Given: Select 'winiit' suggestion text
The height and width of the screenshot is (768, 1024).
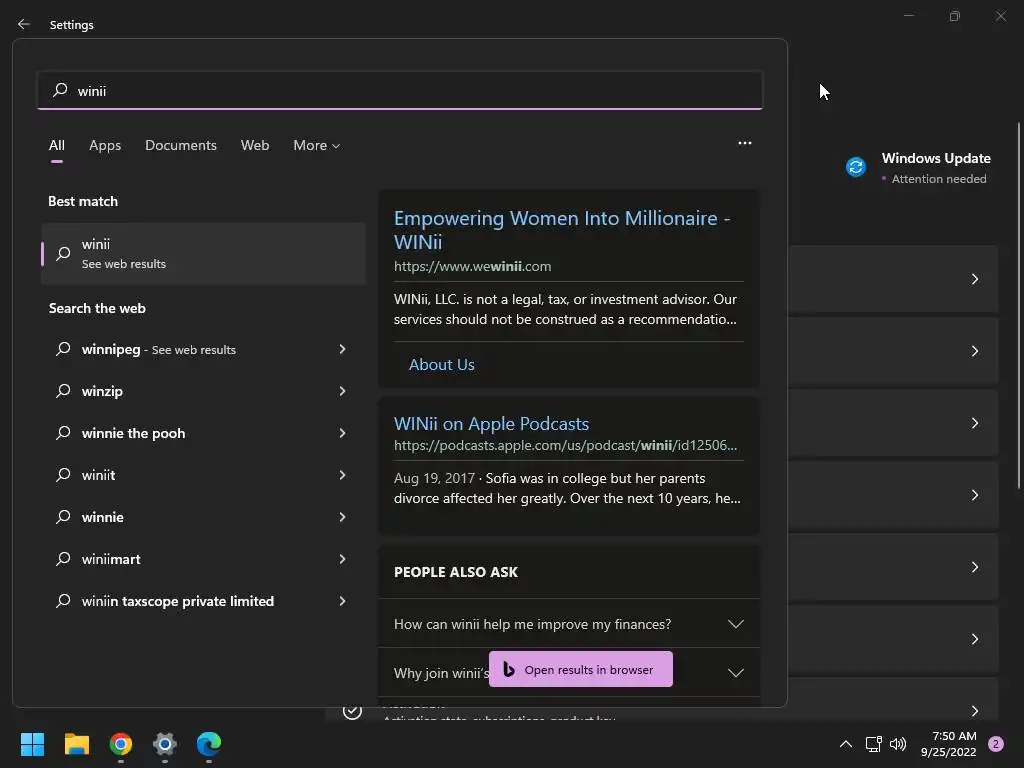Looking at the screenshot, I should (98, 475).
